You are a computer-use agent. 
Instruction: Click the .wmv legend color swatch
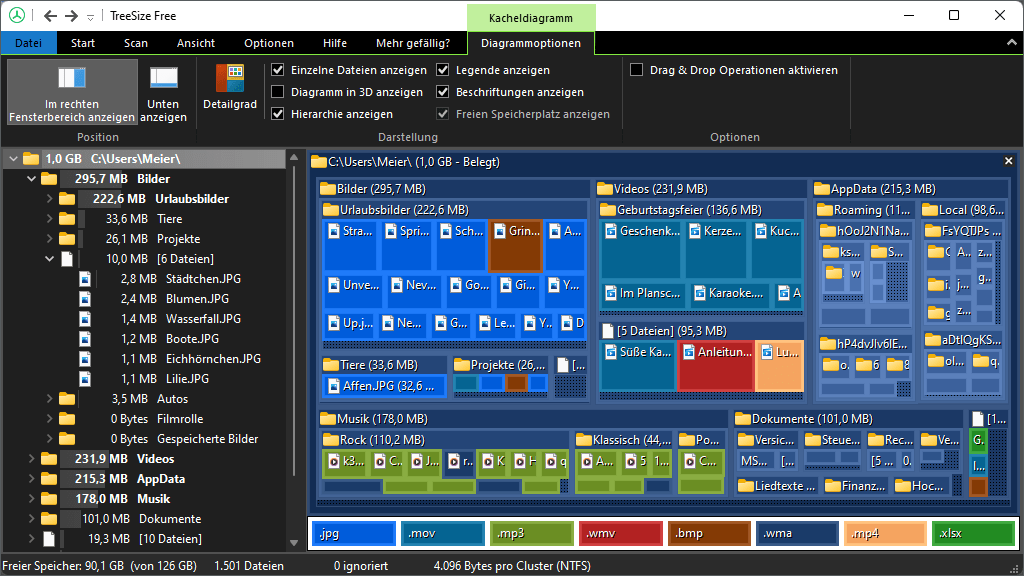click(620, 534)
